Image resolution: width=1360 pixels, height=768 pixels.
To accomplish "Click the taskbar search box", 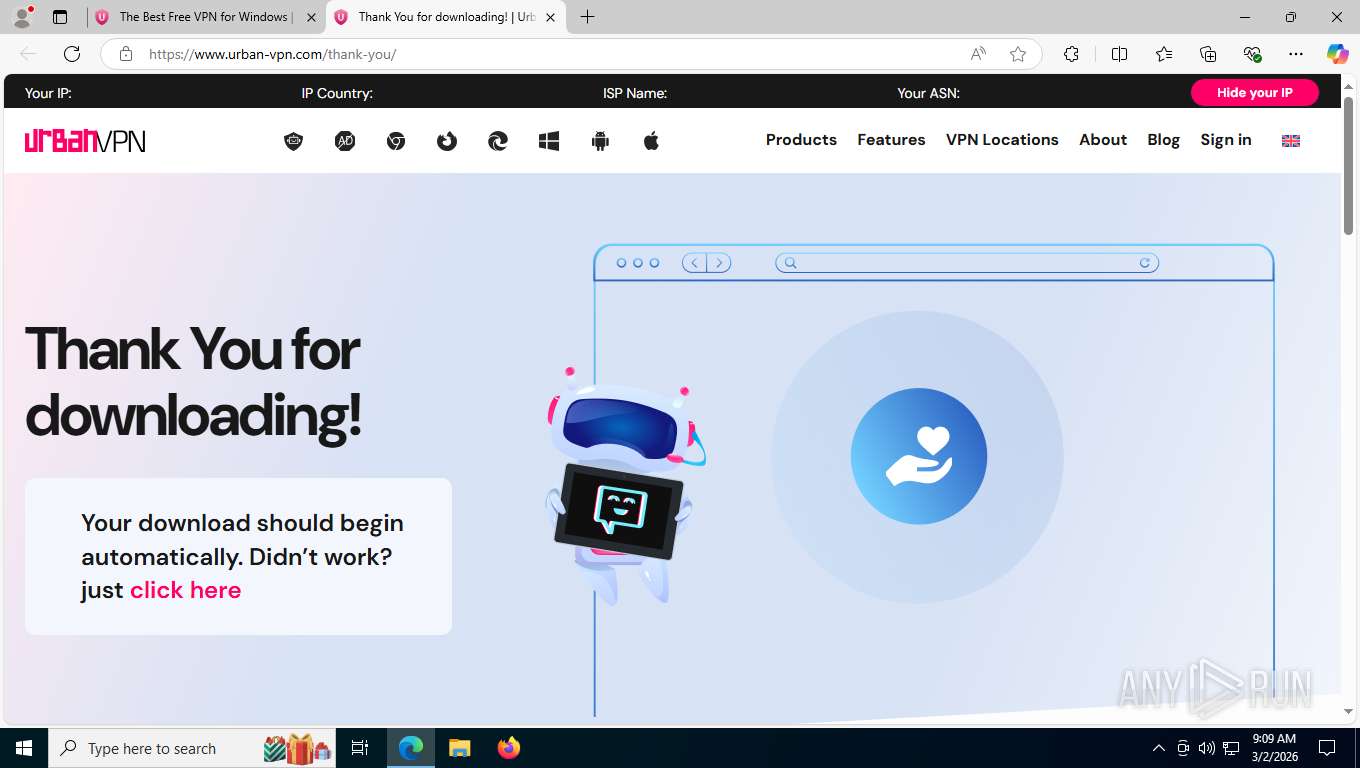I will pyautogui.click(x=193, y=748).
